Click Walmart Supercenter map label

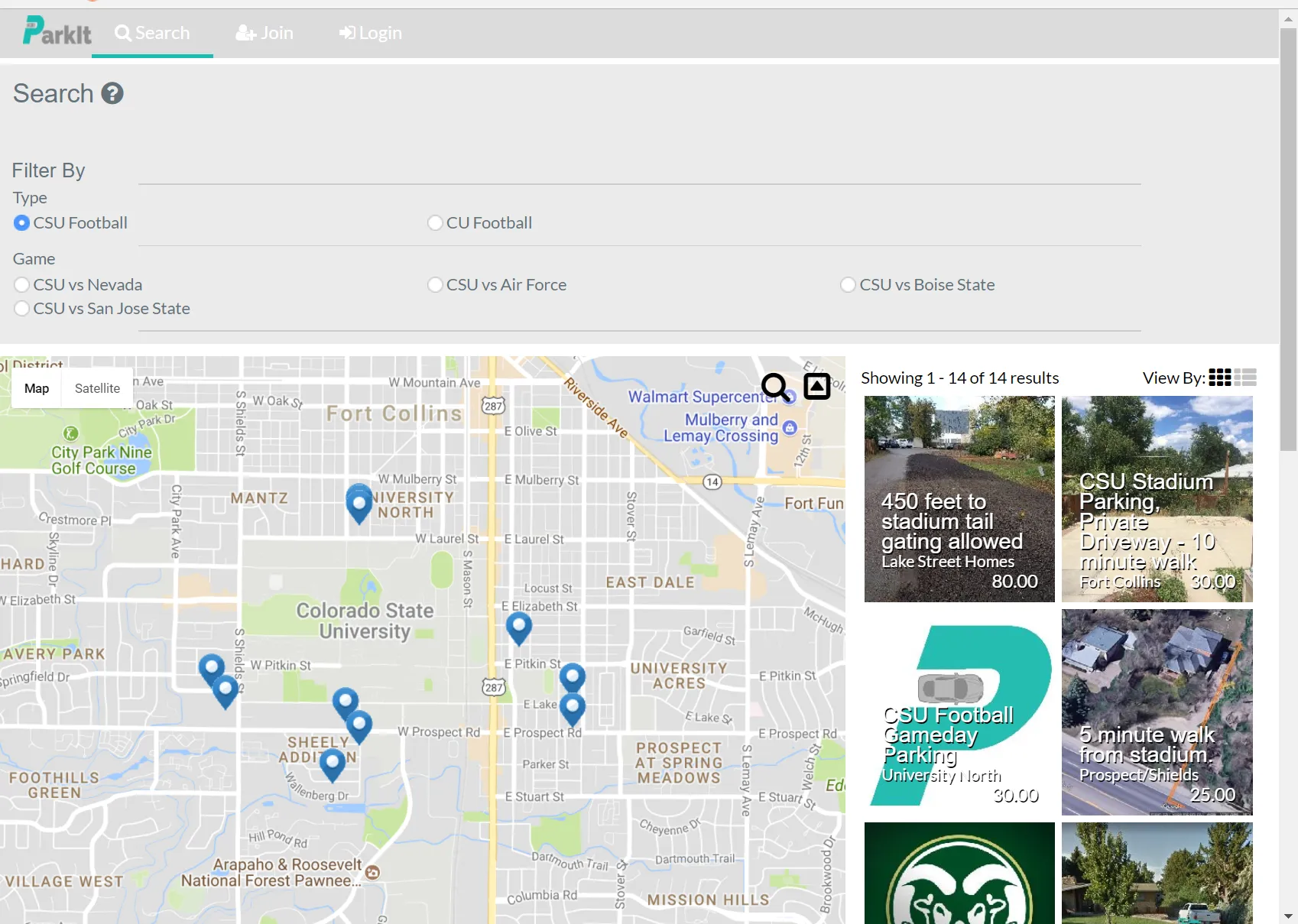click(x=702, y=397)
